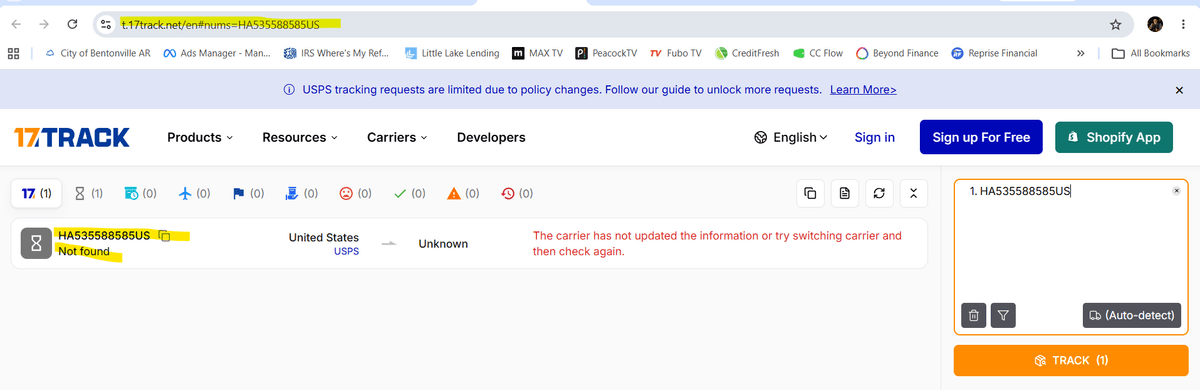This screenshot has width=1200, height=390.
Task: Open the Auto-detect carrier selector
Action: click(x=1132, y=316)
